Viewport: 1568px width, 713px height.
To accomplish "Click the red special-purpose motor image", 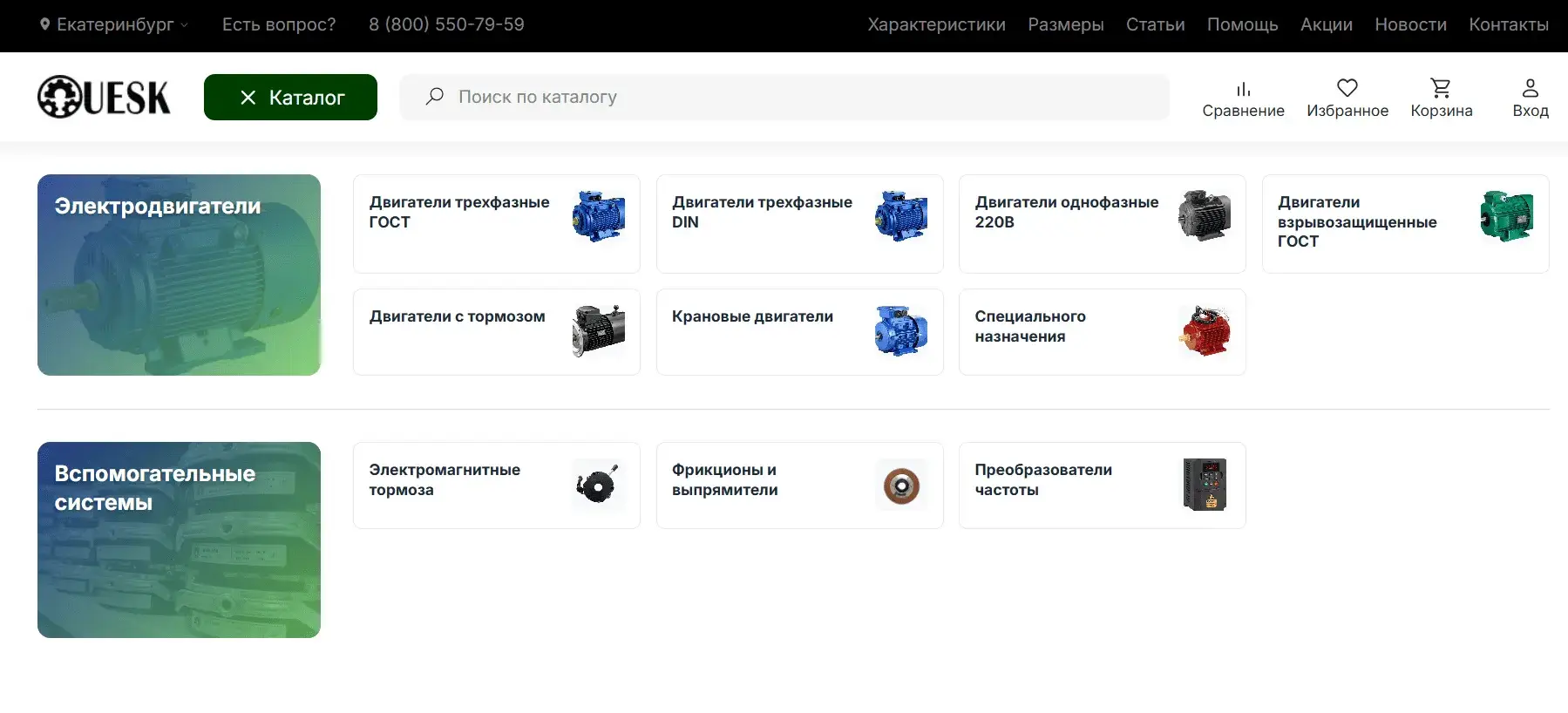I will point(1204,331).
